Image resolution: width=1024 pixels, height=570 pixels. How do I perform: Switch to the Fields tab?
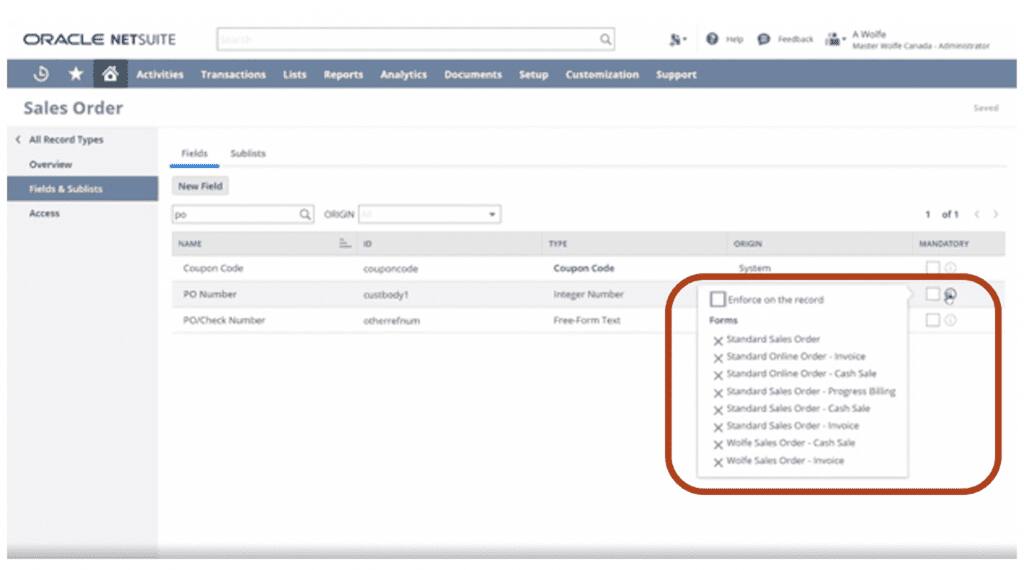coord(194,153)
